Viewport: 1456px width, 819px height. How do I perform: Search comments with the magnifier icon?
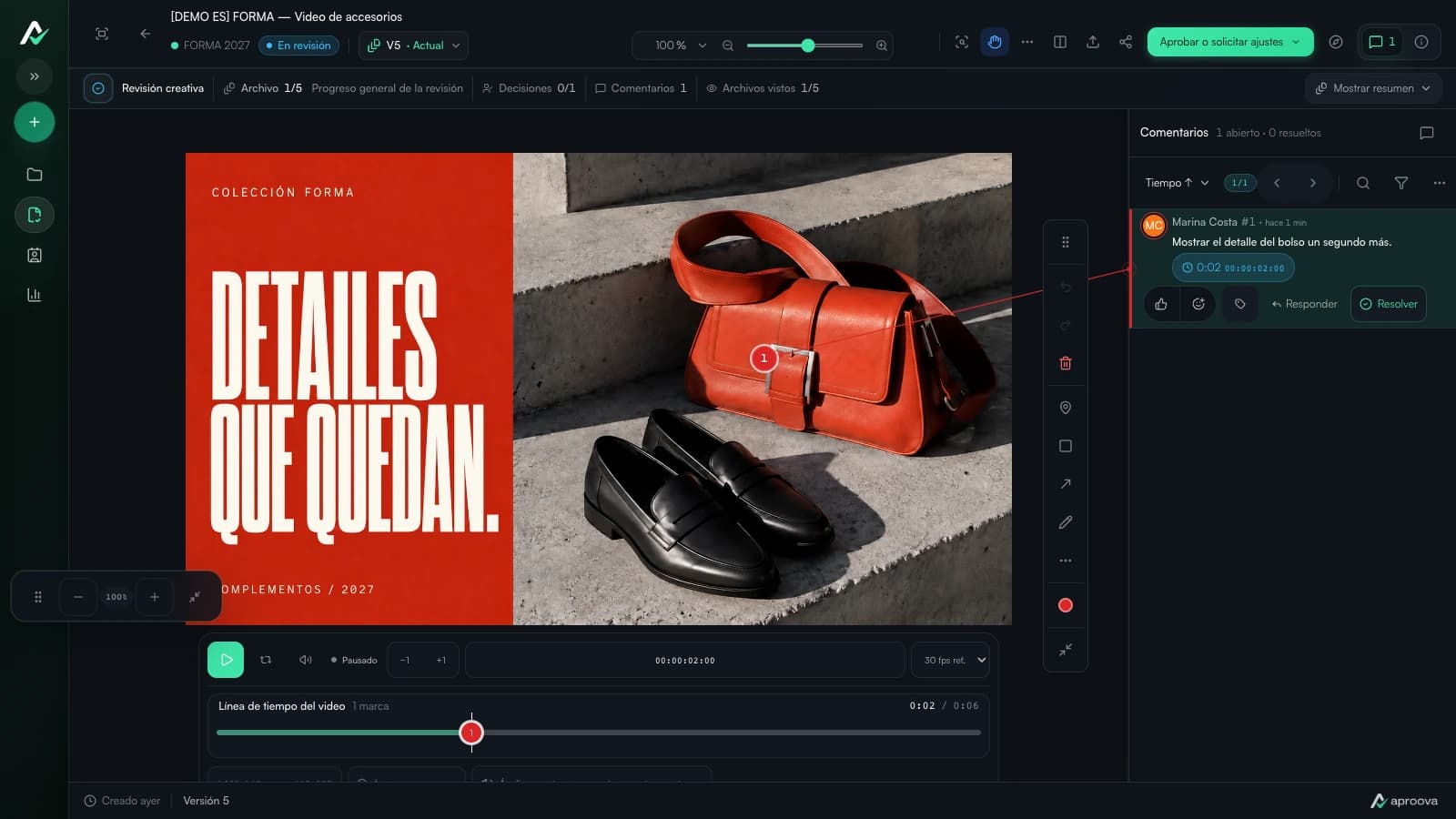coord(1363,183)
